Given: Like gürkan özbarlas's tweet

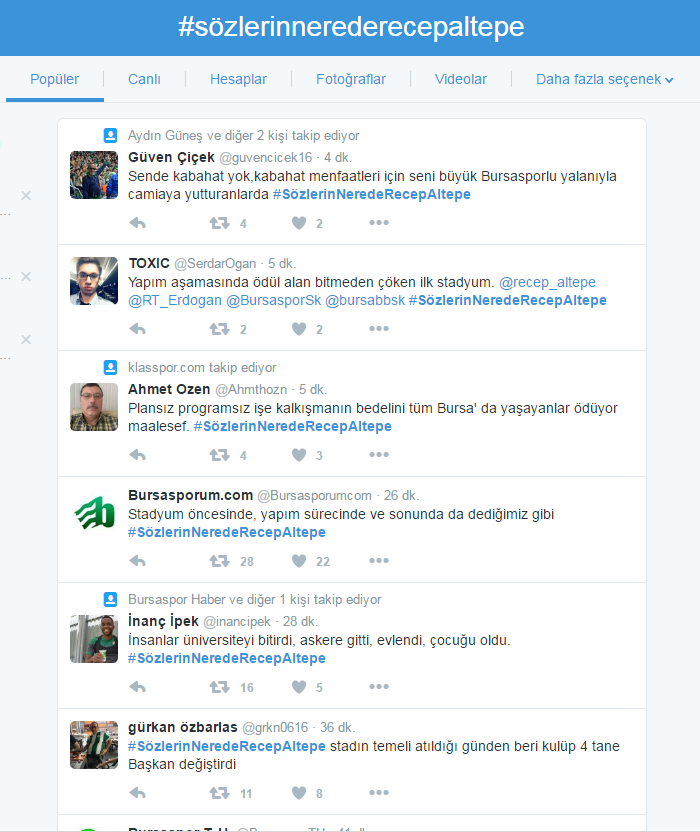Looking at the screenshot, I should point(299,793).
